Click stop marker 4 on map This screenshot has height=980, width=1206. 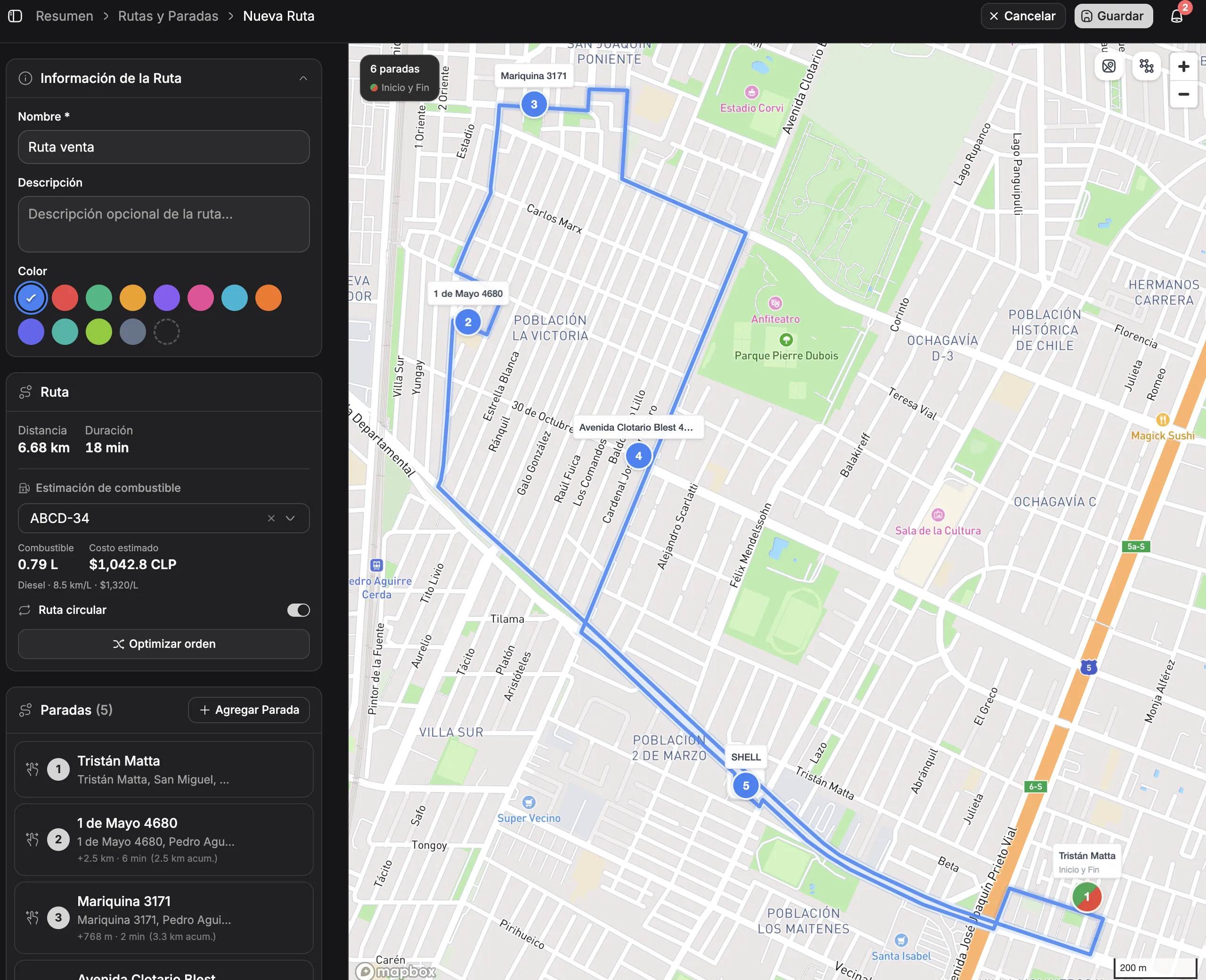638,456
